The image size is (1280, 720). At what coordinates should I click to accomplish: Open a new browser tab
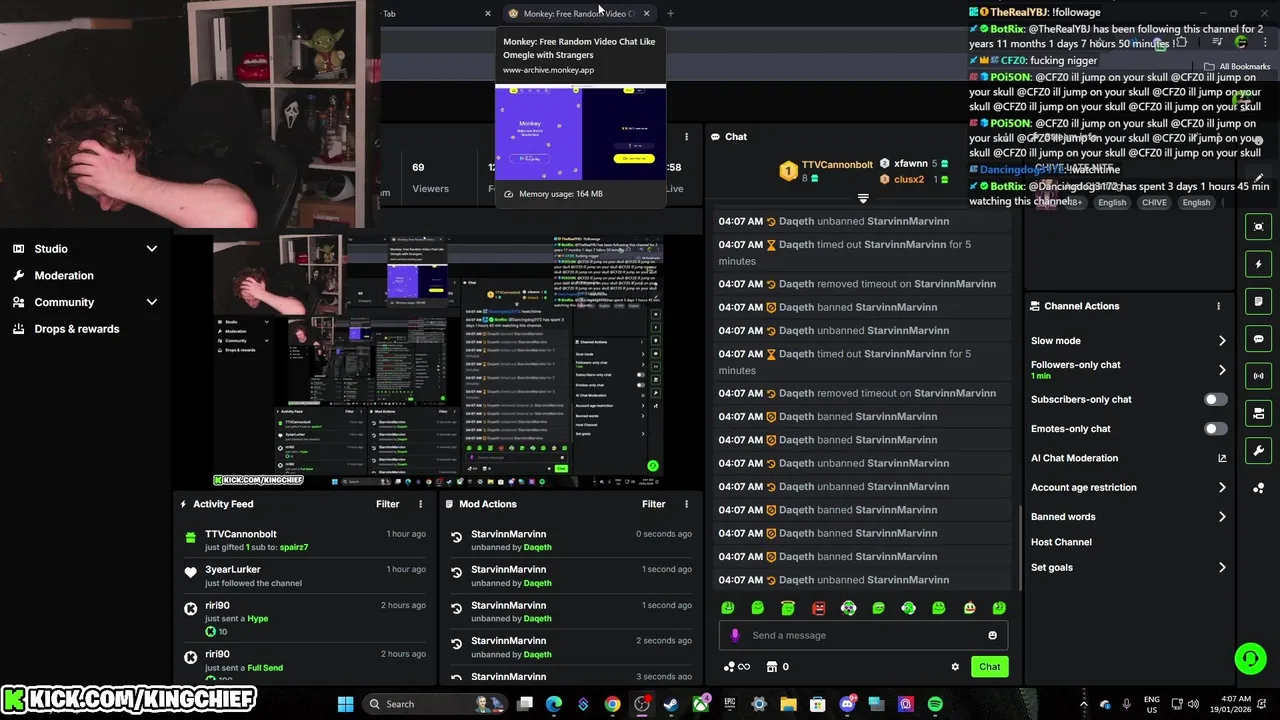[x=670, y=14]
